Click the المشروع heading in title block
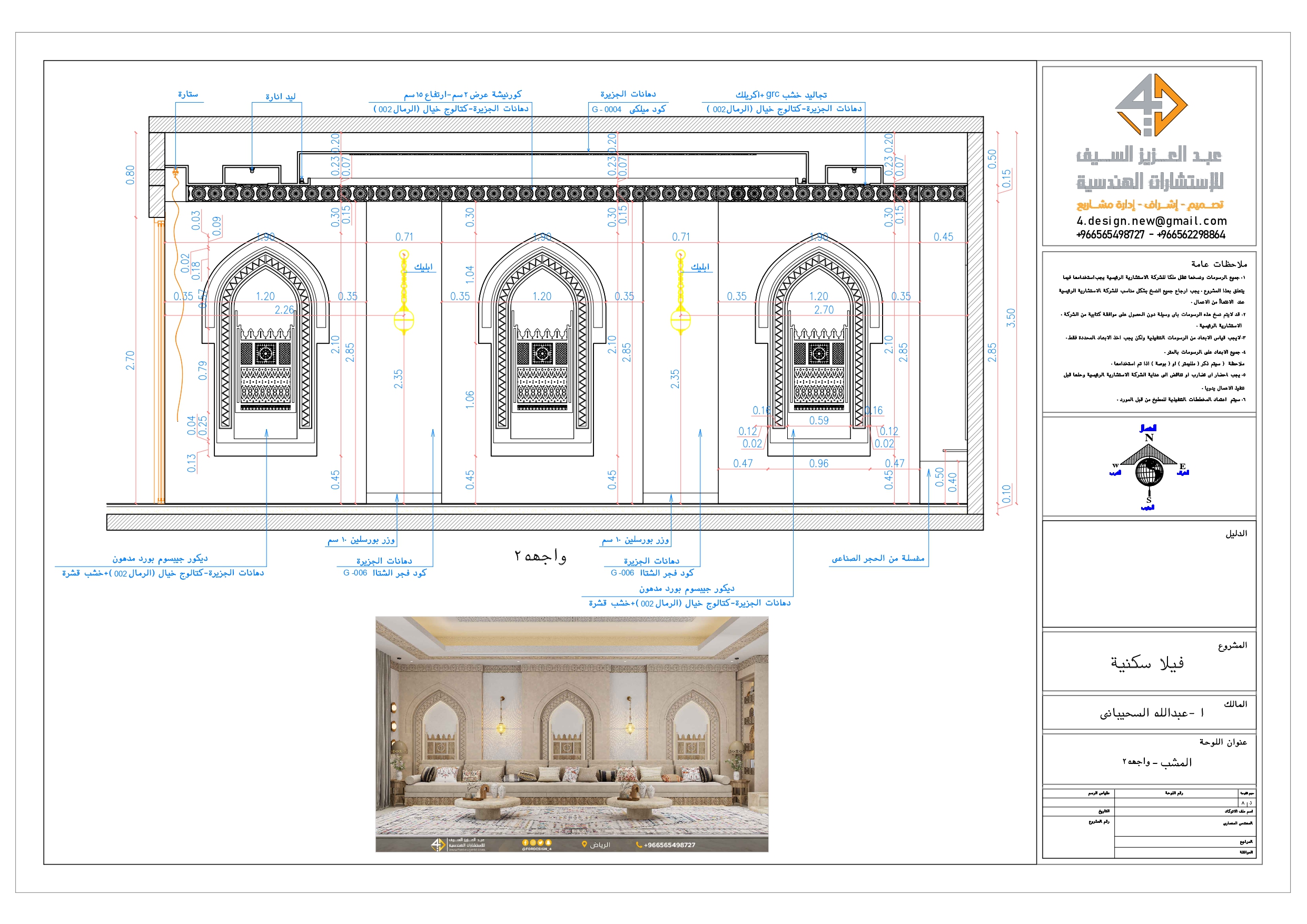The height and width of the screenshot is (924, 1307). (1232, 645)
